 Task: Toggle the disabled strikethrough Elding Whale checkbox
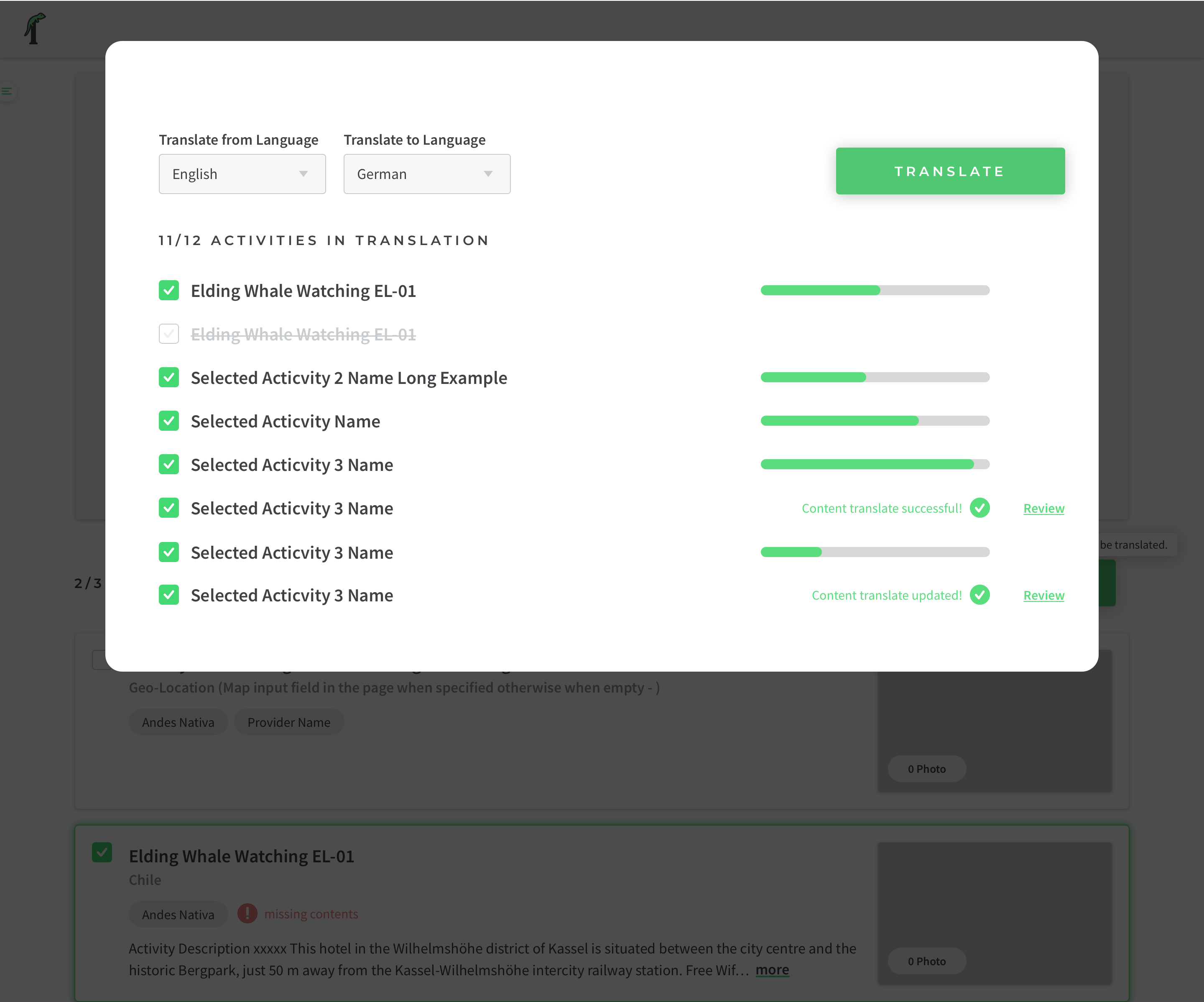point(168,334)
